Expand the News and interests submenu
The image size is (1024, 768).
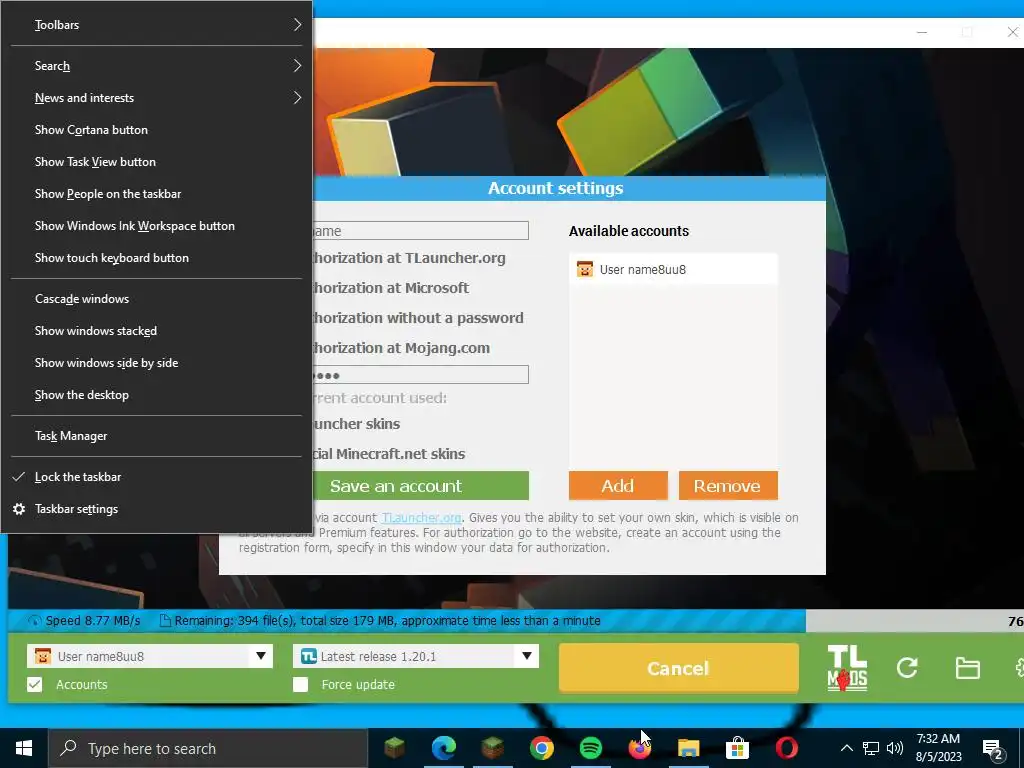pos(157,98)
